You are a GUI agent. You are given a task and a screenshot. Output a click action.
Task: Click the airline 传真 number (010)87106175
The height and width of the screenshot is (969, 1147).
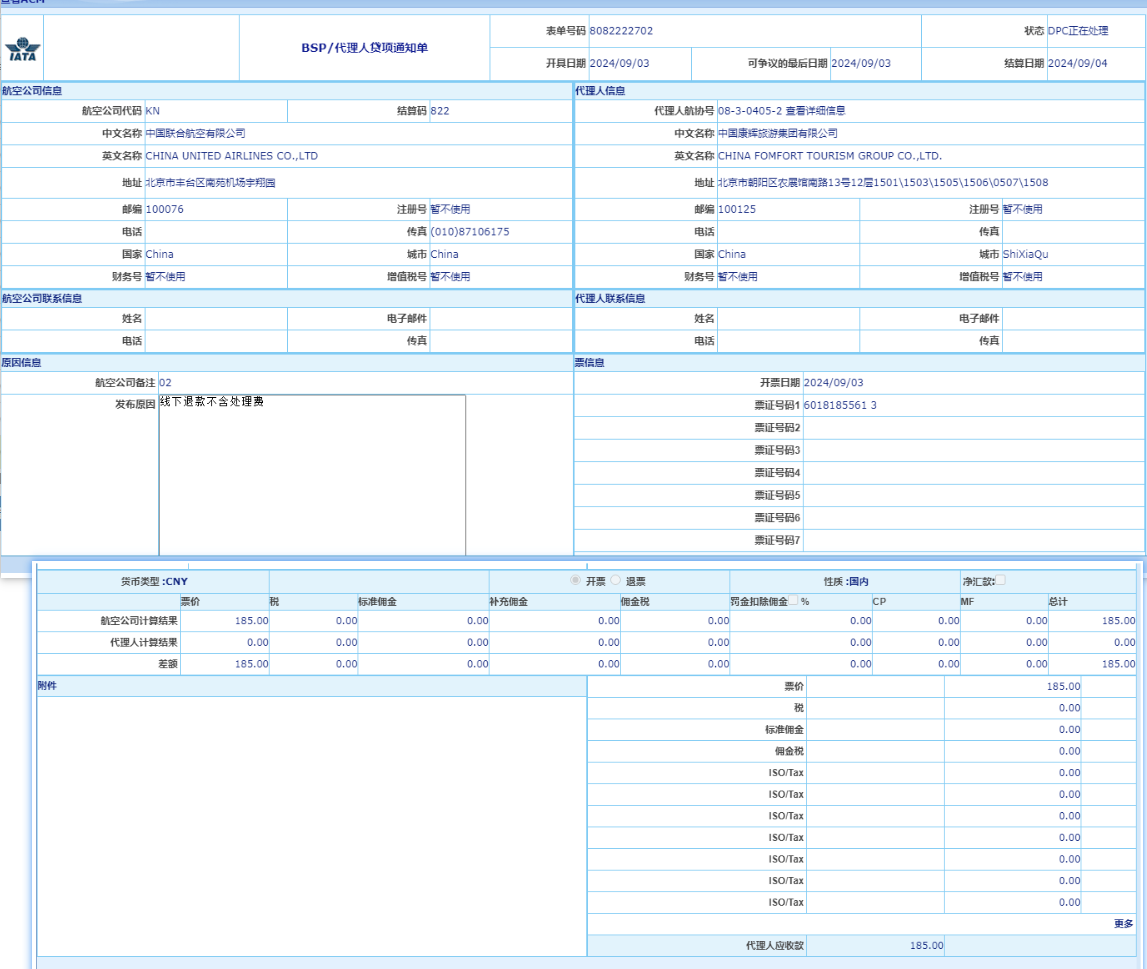(x=470, y=232)
